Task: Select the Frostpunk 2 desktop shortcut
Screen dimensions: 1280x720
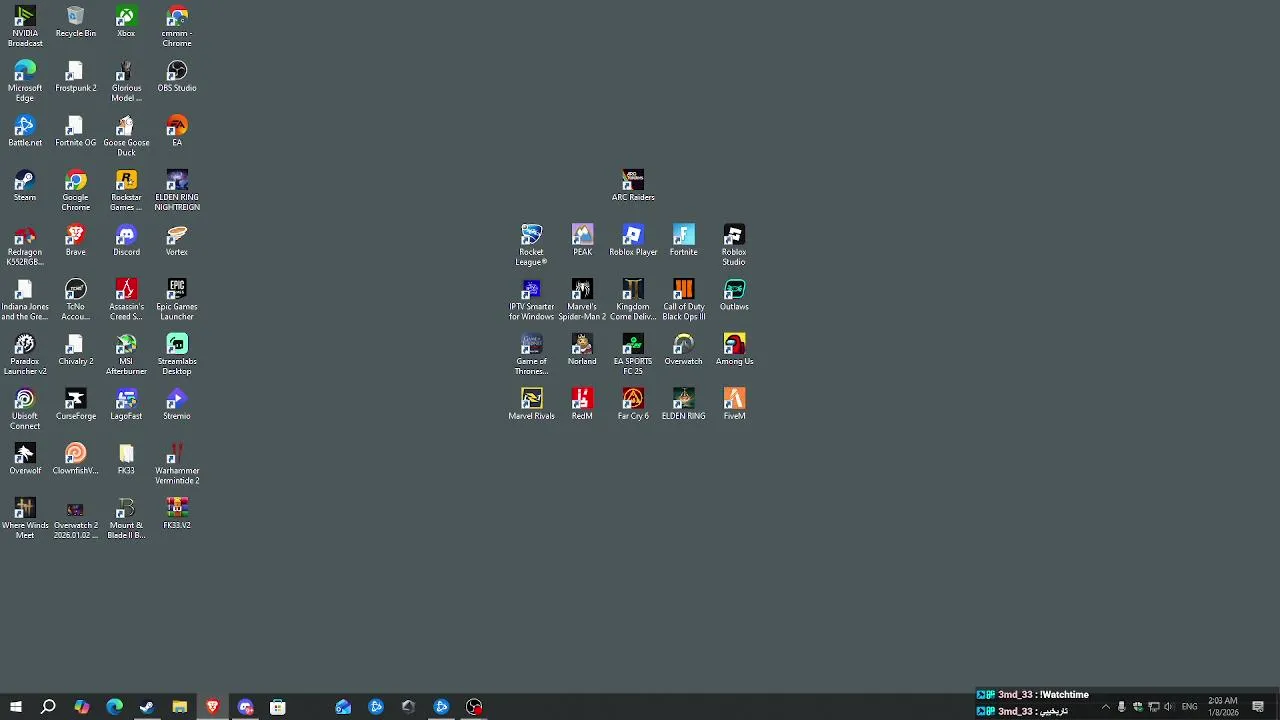Action: point(76,77)
